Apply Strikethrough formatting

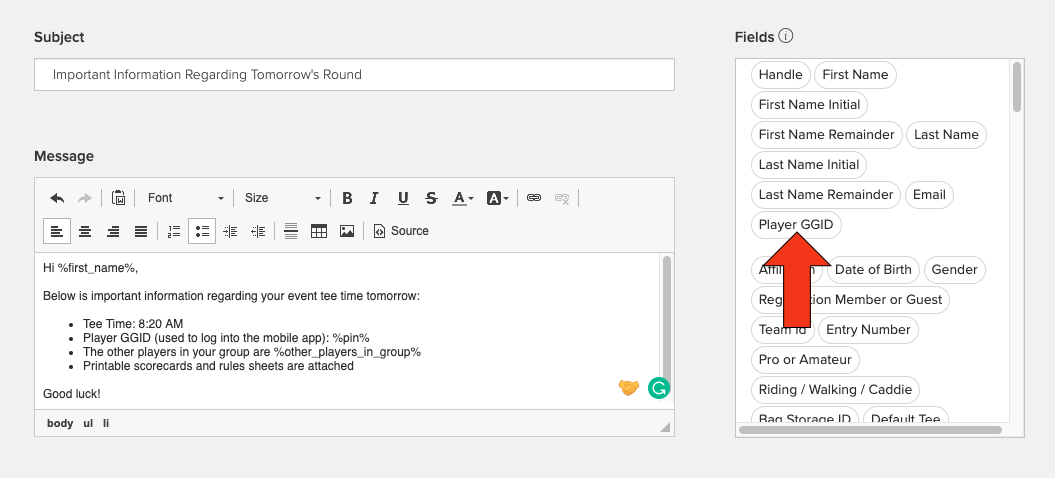[431, 198]
